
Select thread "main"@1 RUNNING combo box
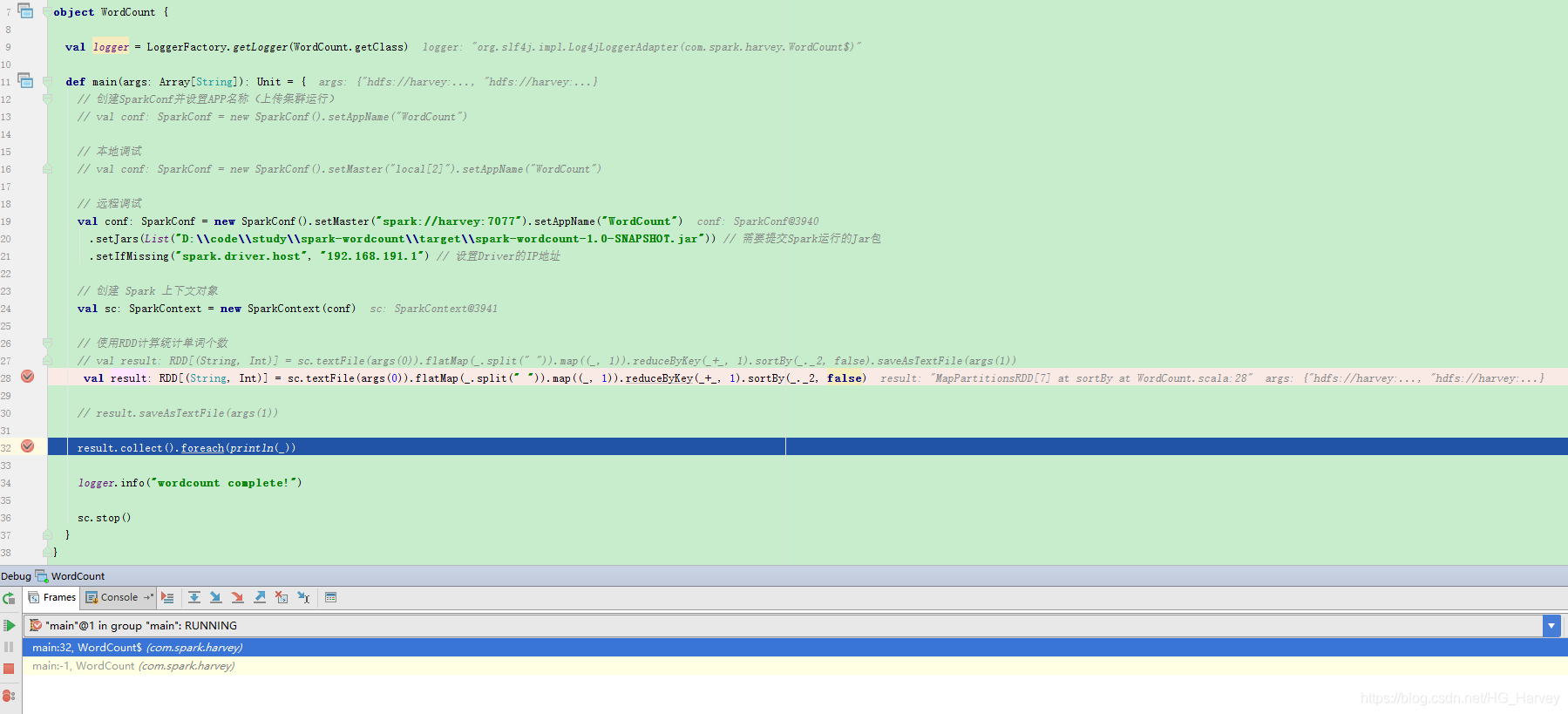coord(791,626)
